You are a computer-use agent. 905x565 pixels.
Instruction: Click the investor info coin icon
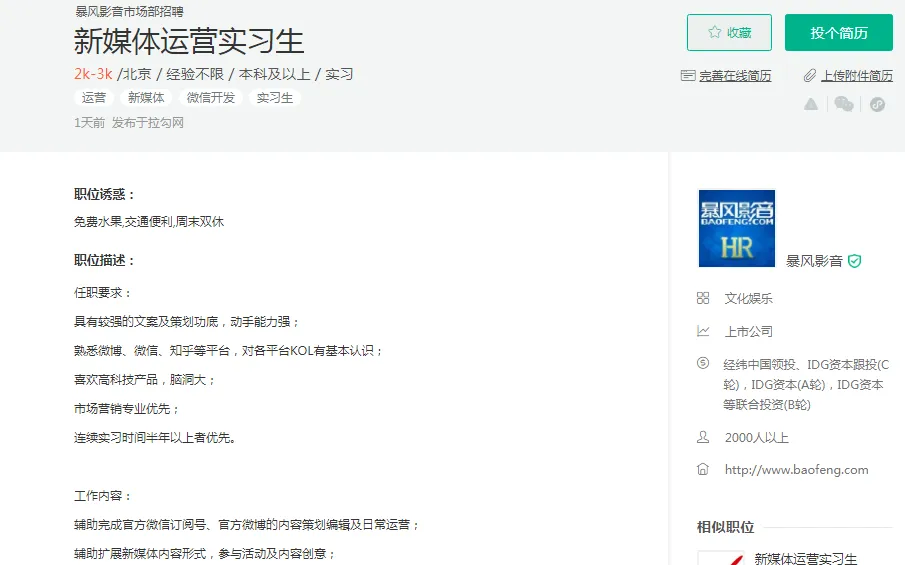[703, 364]
